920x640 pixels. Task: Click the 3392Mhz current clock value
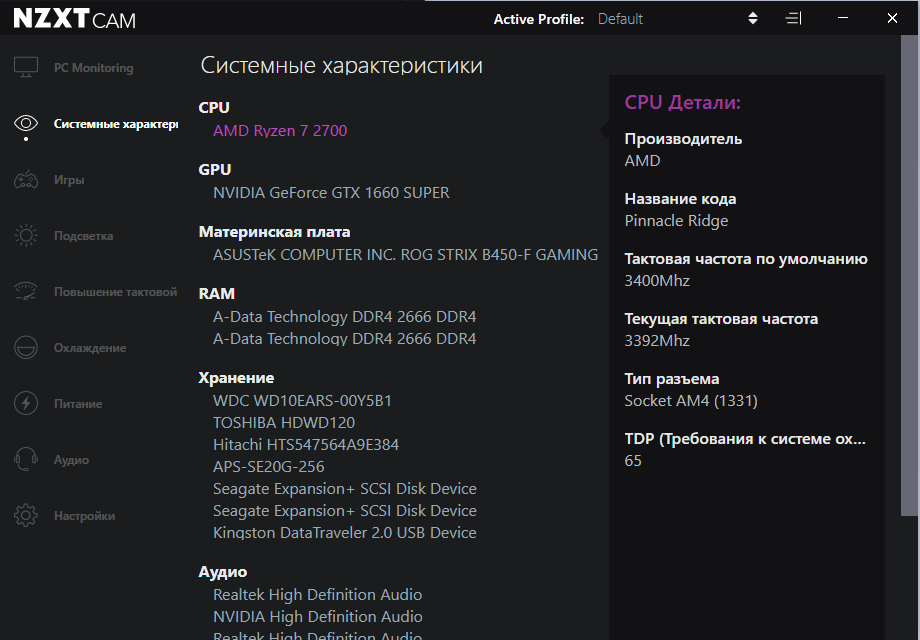pos(657,341)
